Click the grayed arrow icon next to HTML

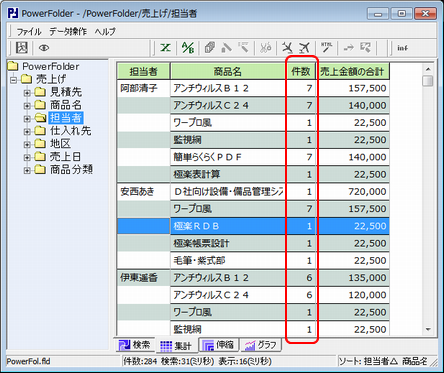pos(348,48)
